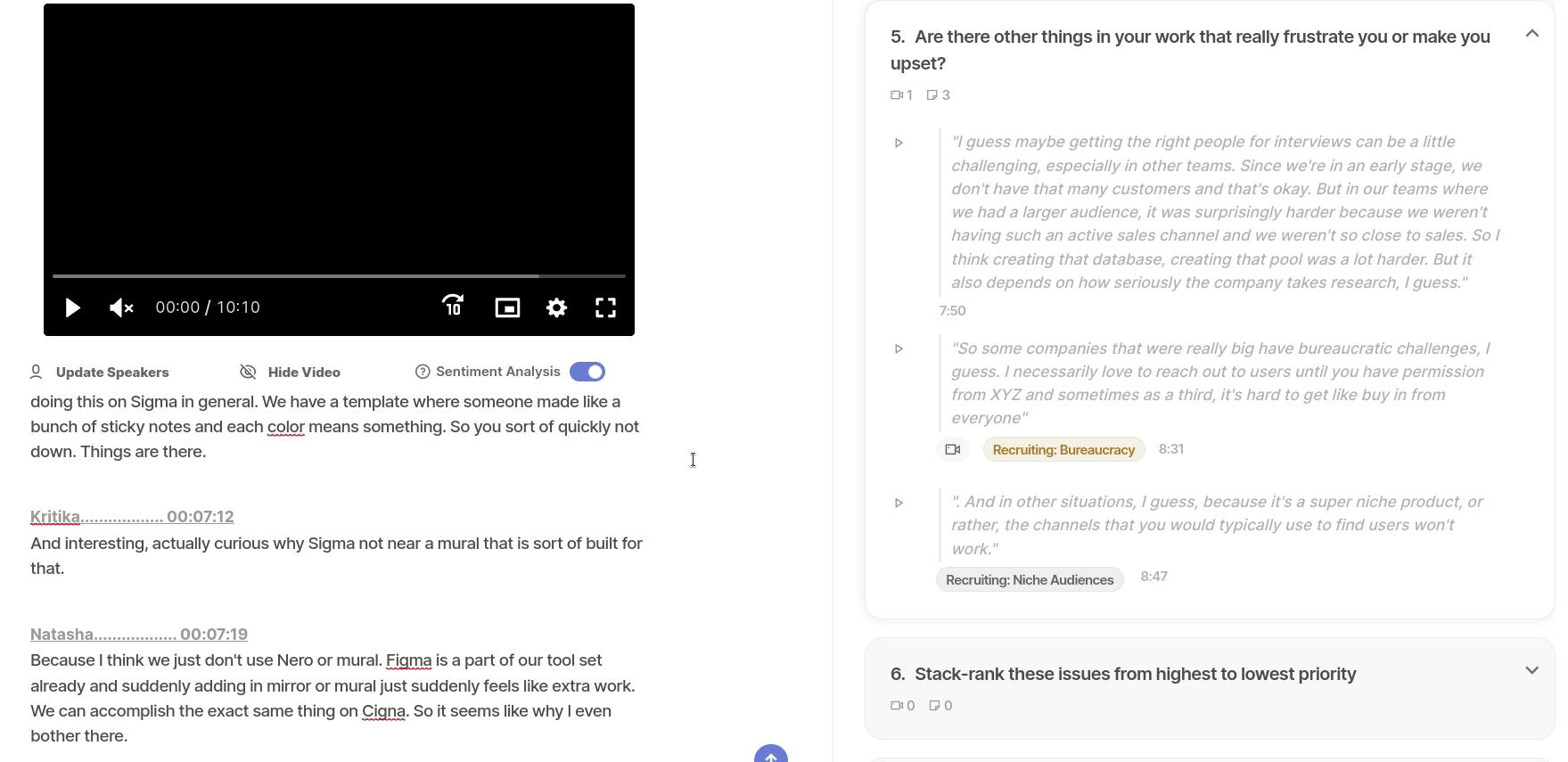Viewport: 1568px width, 762px height.
Task: Turn off Sentiment Analysis toggle
Action: pos(587,372)
